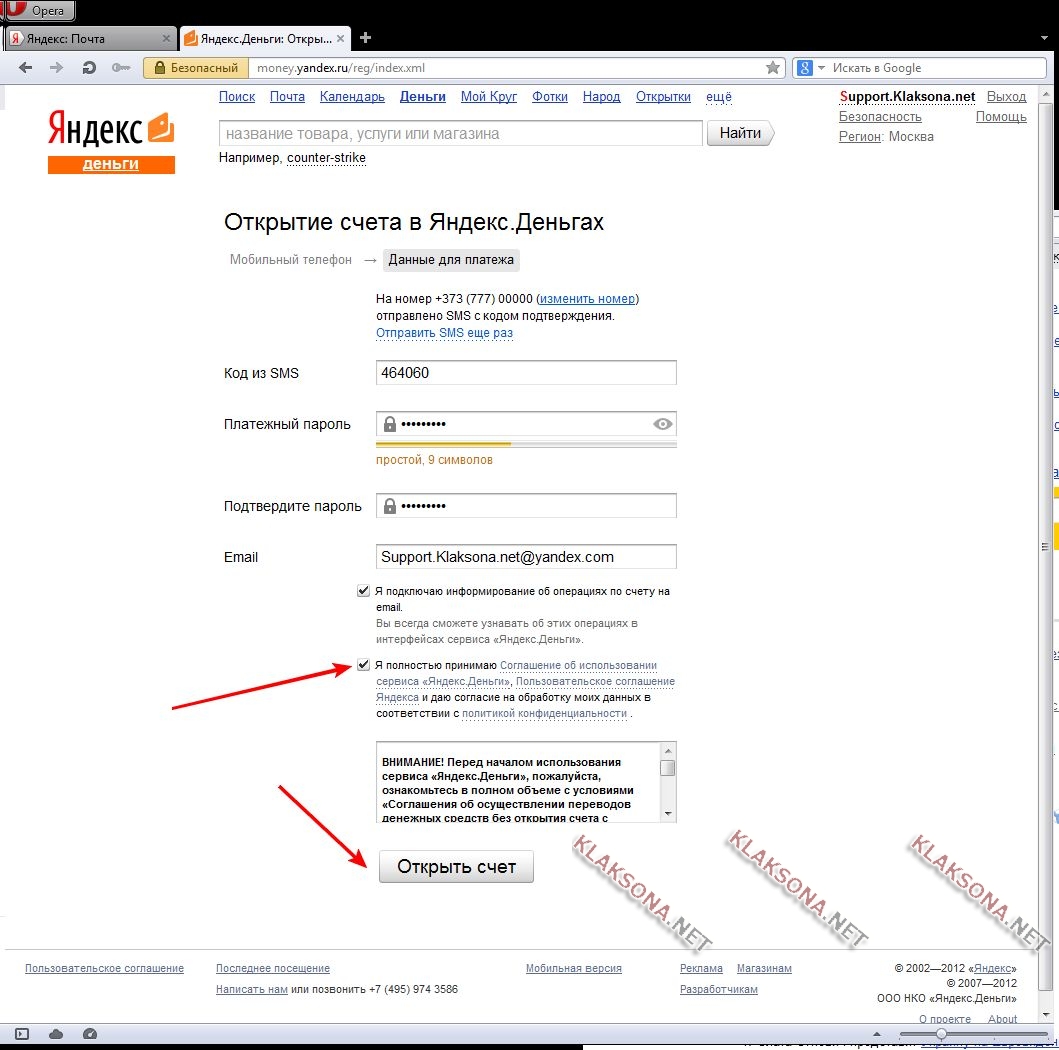
Task: Click the browser Forward arrow
Action: 57,68
